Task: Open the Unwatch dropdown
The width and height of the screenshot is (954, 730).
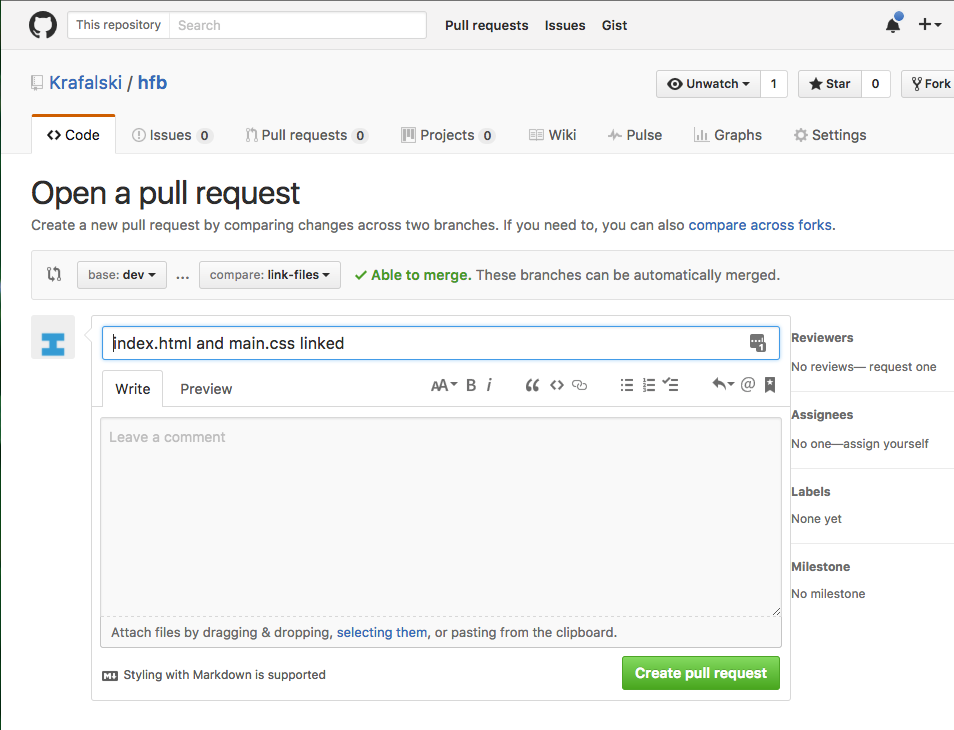Action: (x=708, y=84)
